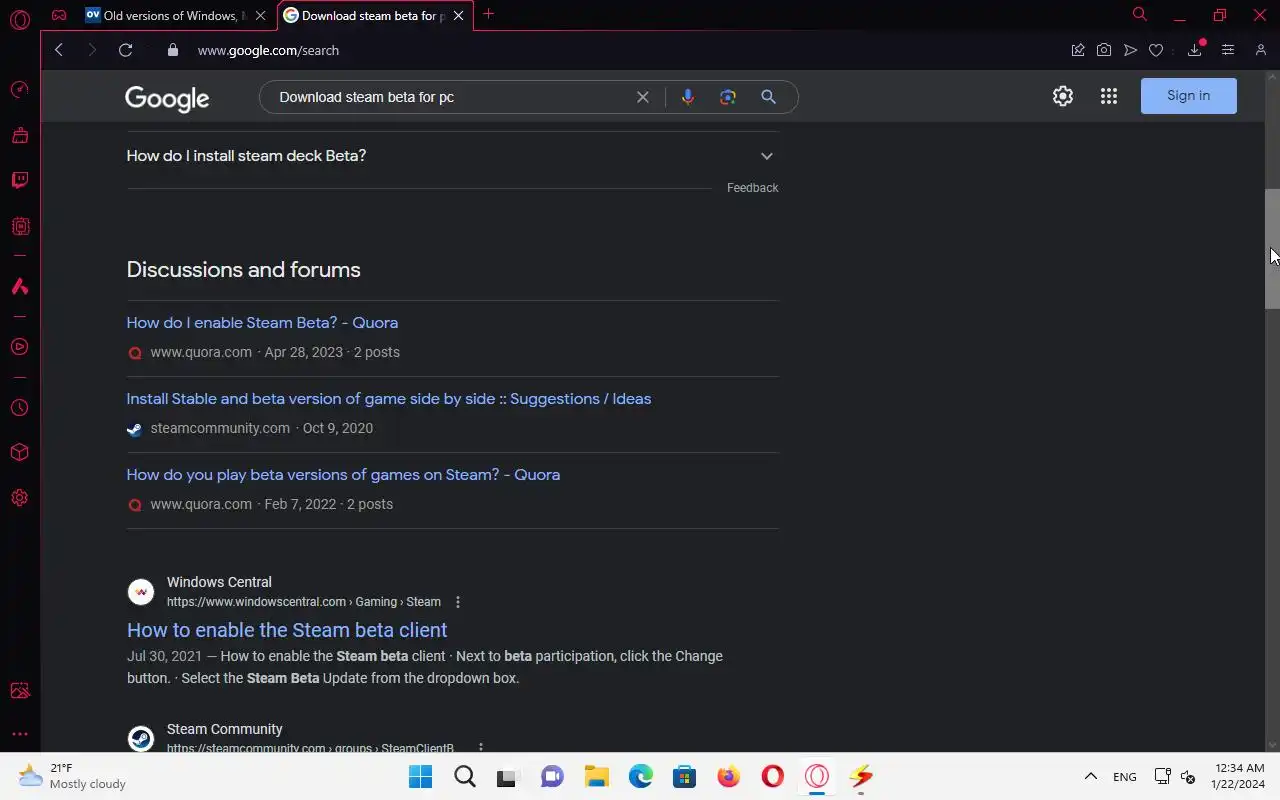Open the Google apps grid

coord(1109,96)
